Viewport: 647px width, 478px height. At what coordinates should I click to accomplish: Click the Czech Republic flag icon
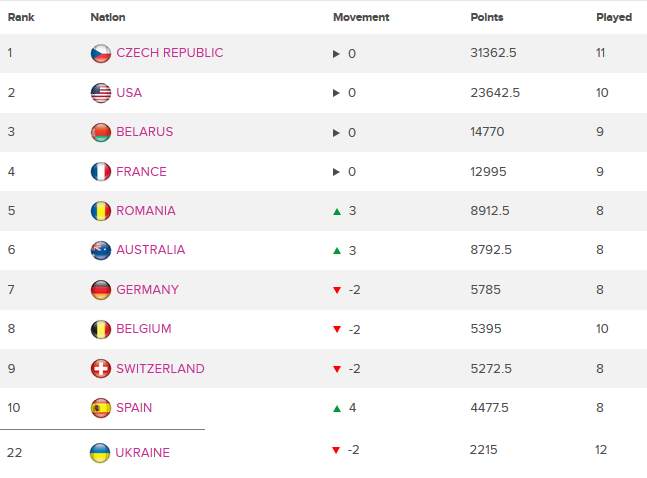[100, 53]
